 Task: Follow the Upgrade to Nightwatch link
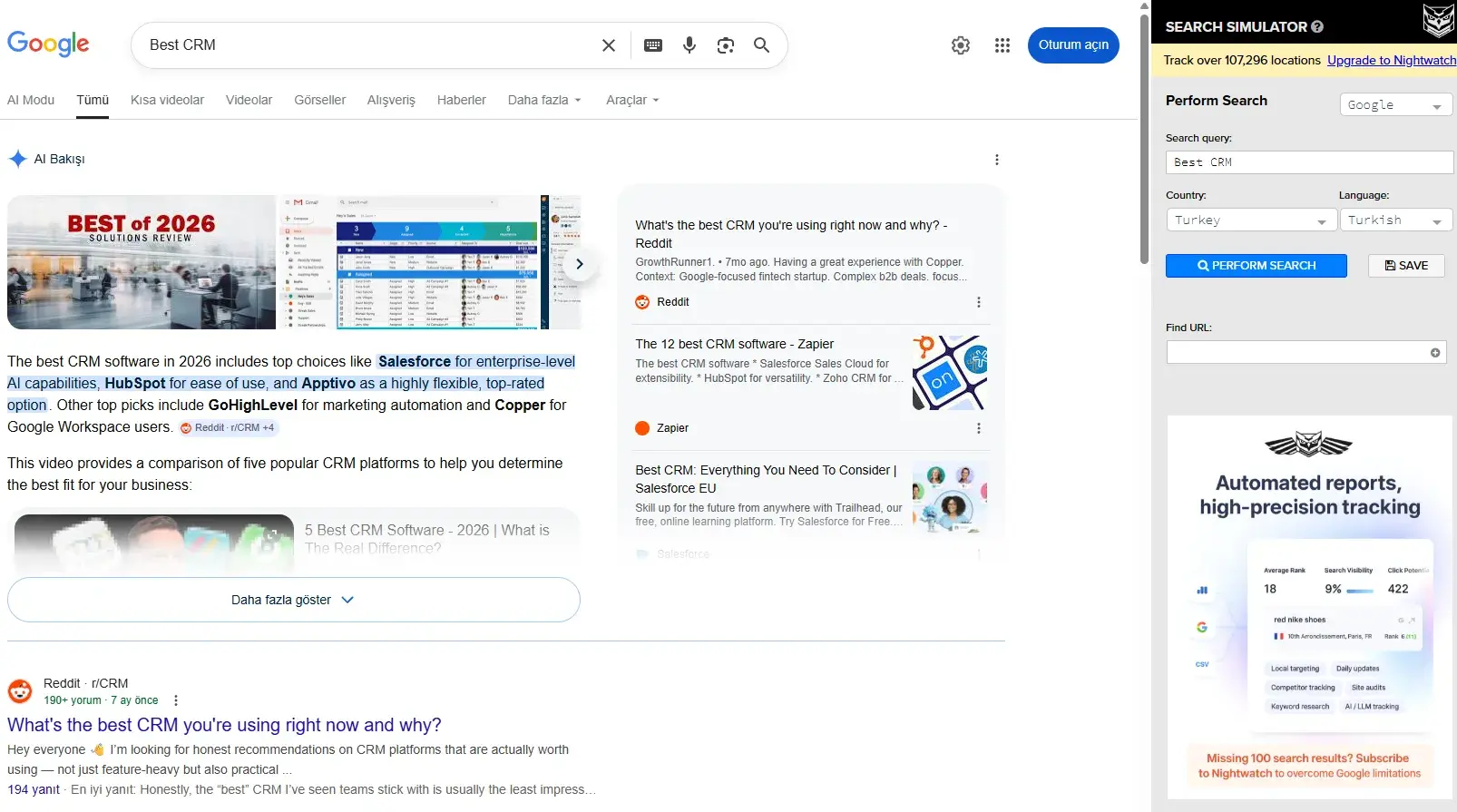(x=1392, y=60)
